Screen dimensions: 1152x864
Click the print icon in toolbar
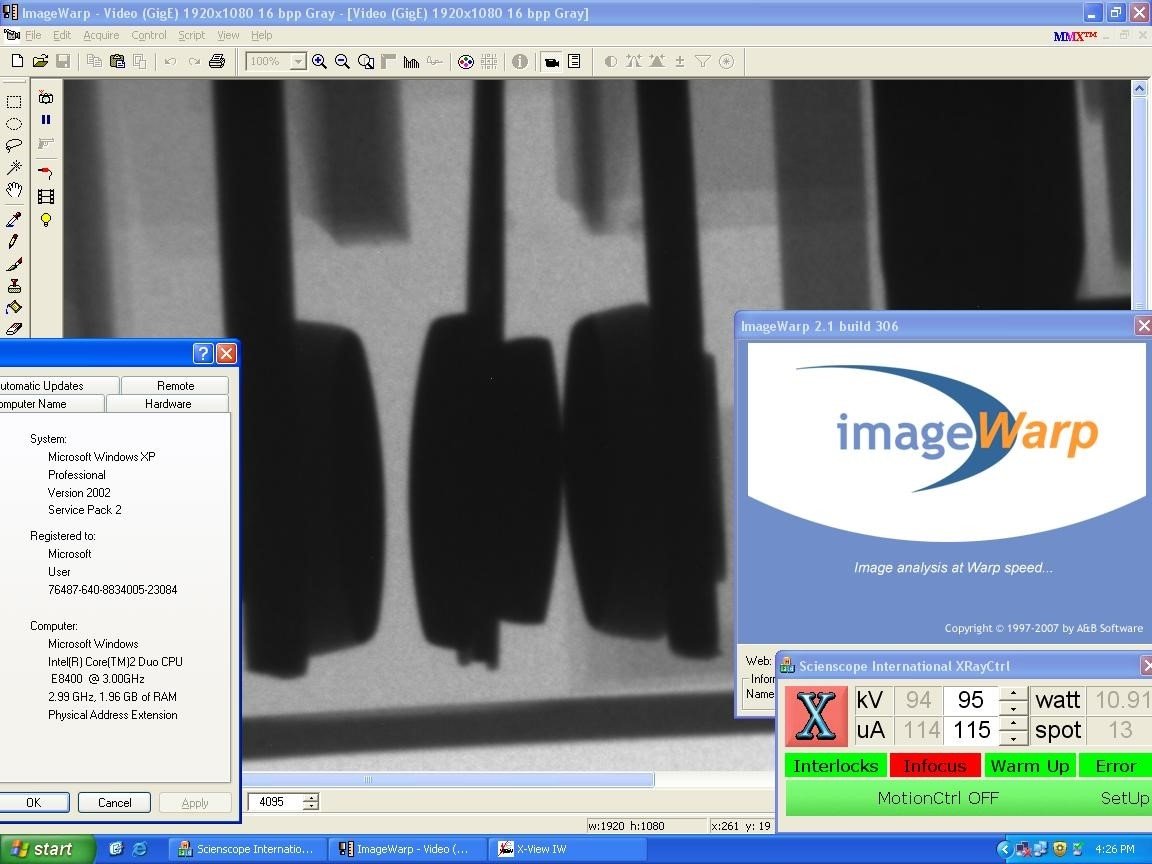pos(217,62)
